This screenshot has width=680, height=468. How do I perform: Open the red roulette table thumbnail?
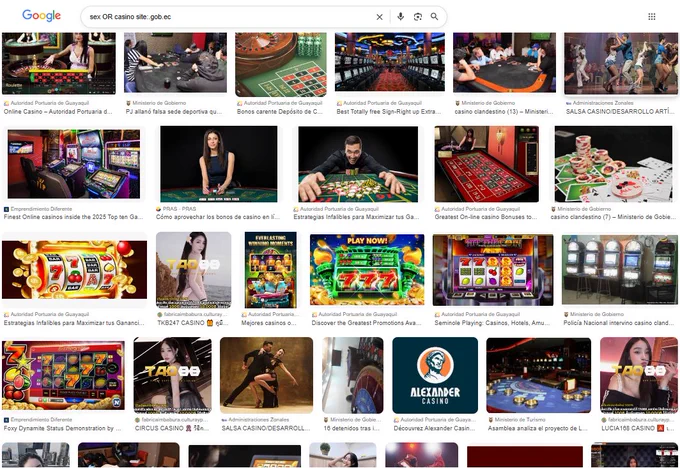pyautogui.click(x=487, y=164)
